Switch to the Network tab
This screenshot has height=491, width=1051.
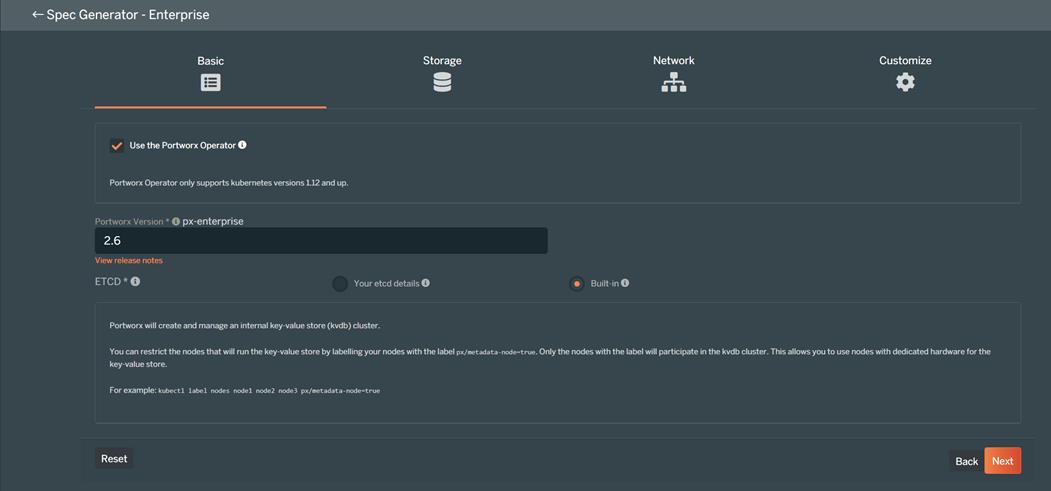pyautogui.click(x=674, y=74)
